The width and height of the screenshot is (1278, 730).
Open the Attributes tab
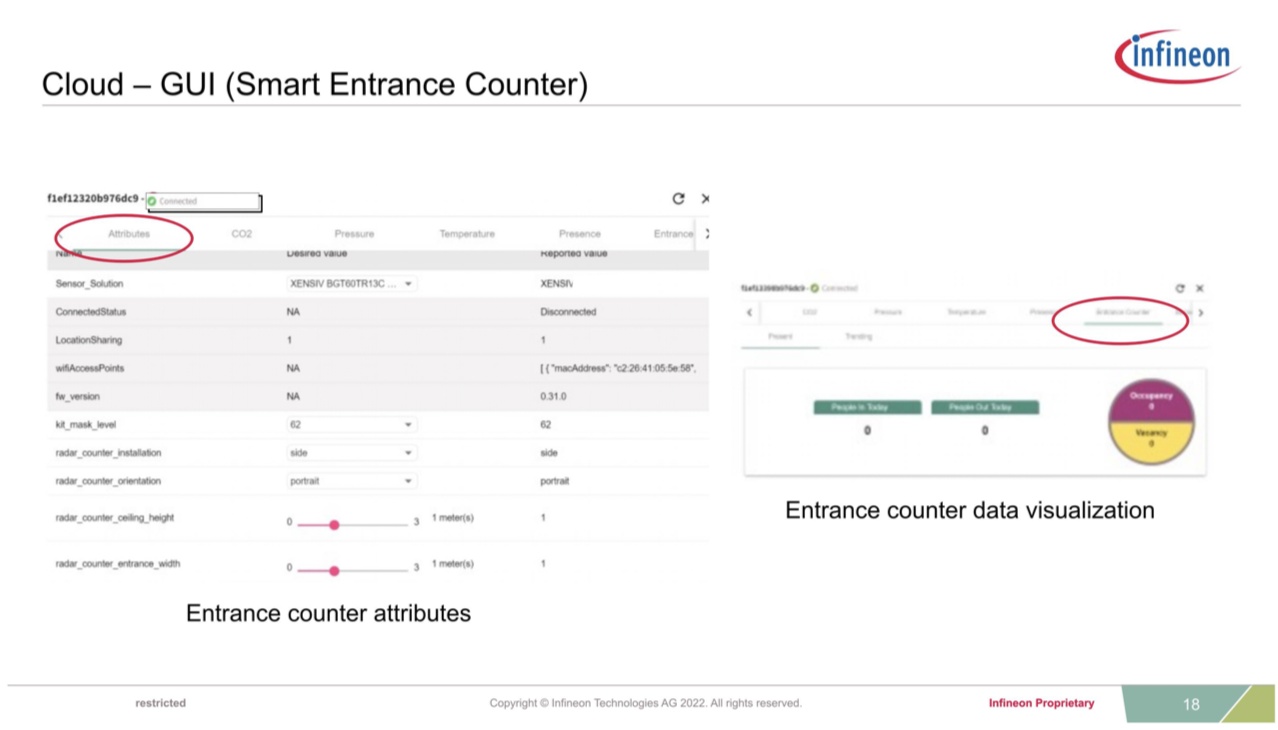[129, 234]
